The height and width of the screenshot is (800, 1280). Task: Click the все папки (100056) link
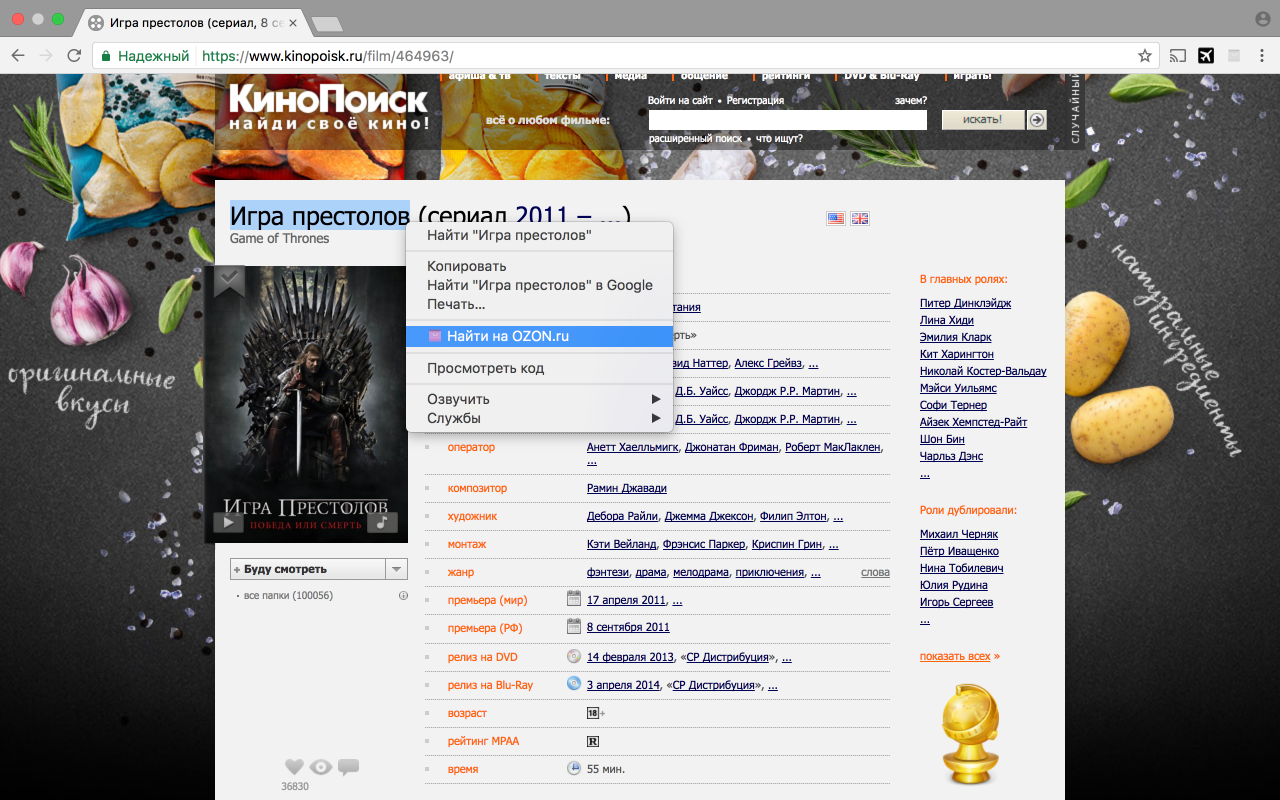tap(288, 595)
